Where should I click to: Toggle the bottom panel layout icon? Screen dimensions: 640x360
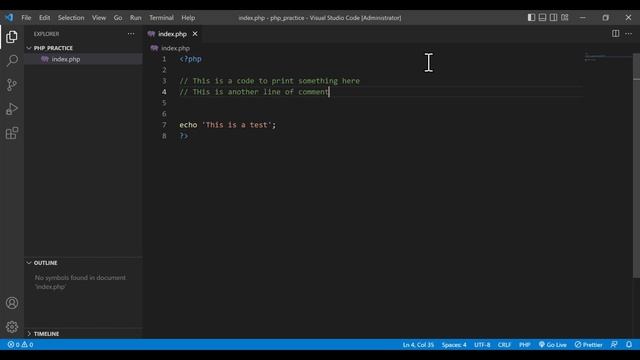pos(542,18)
